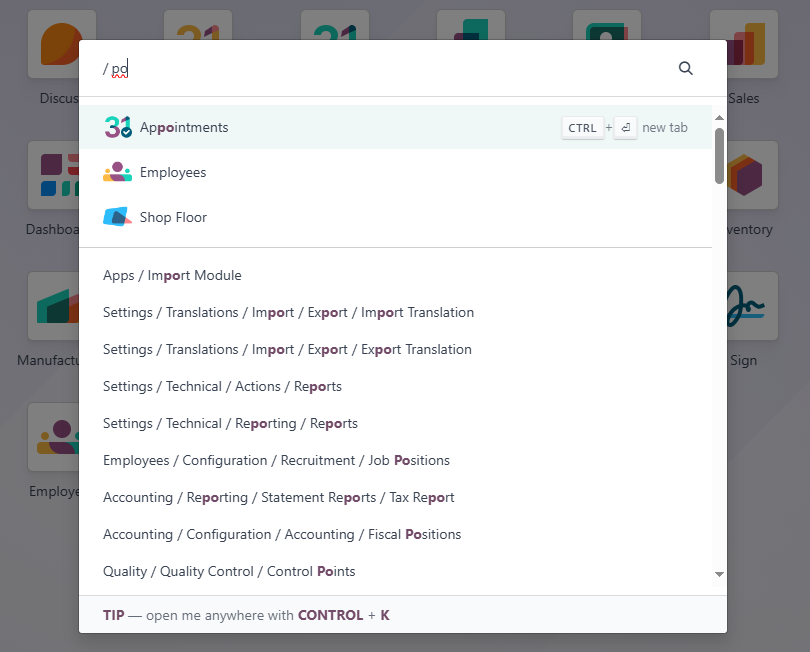Choose the Import Translation settings result
810x652 pixels.
coord(288,312)
